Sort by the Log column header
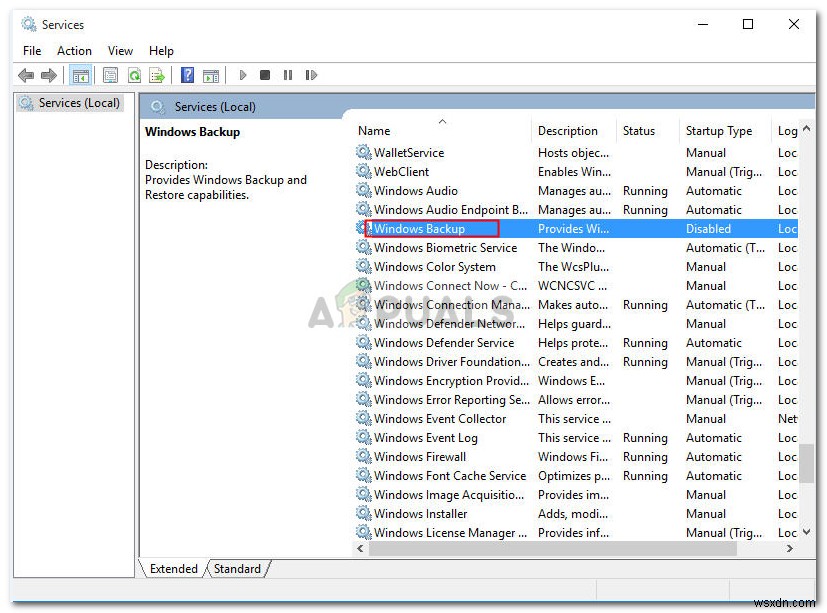The width and height of the screenshot is (827, 613). point(787,131)
